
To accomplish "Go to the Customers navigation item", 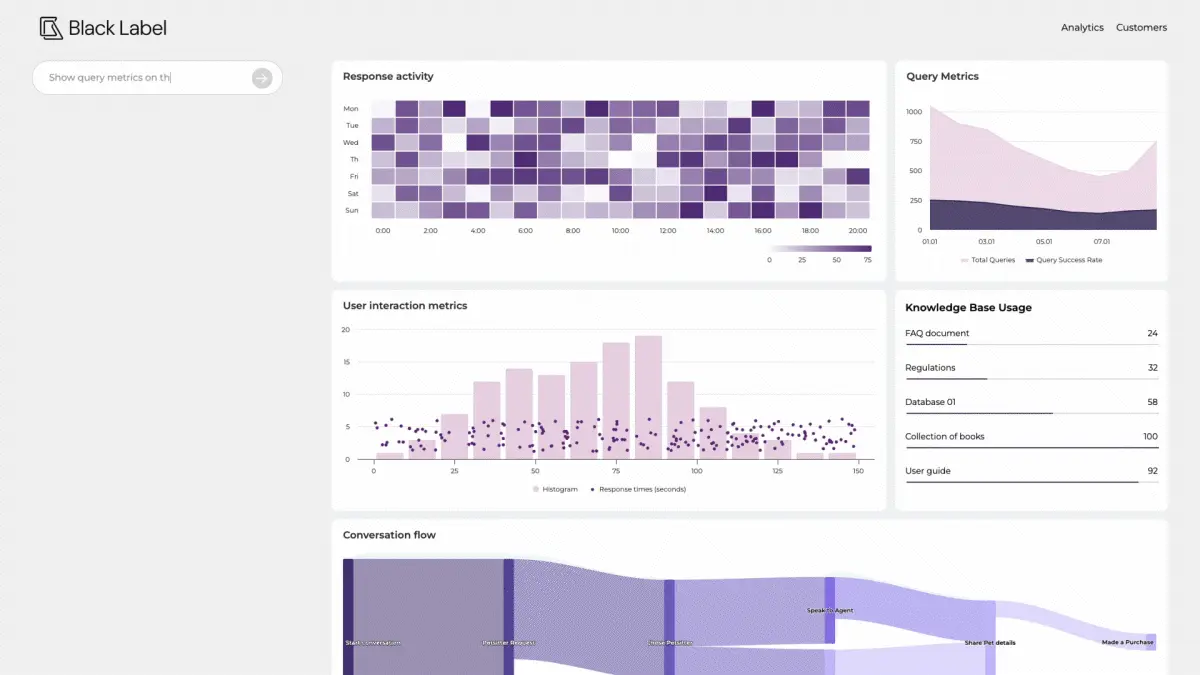I will [1141, 28].
